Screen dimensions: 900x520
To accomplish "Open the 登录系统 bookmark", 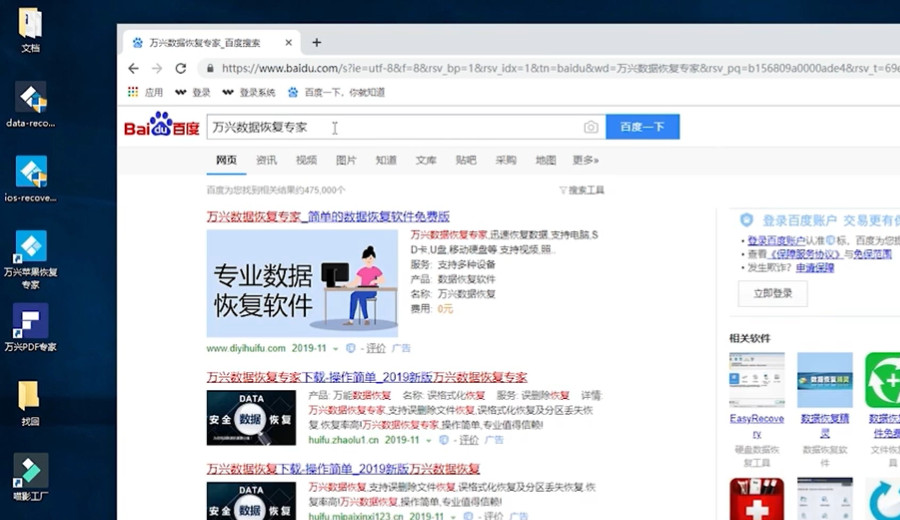I will pyautogui.click(x=249, y=92).
